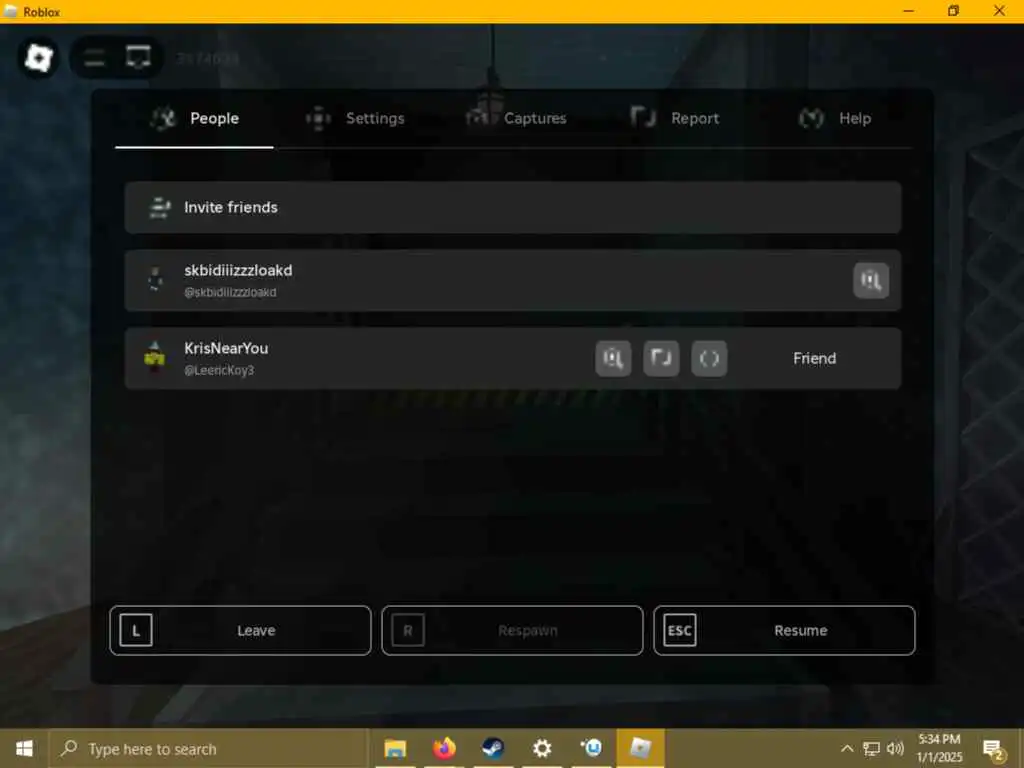Show hidden system tray icons

pos(846,748)
